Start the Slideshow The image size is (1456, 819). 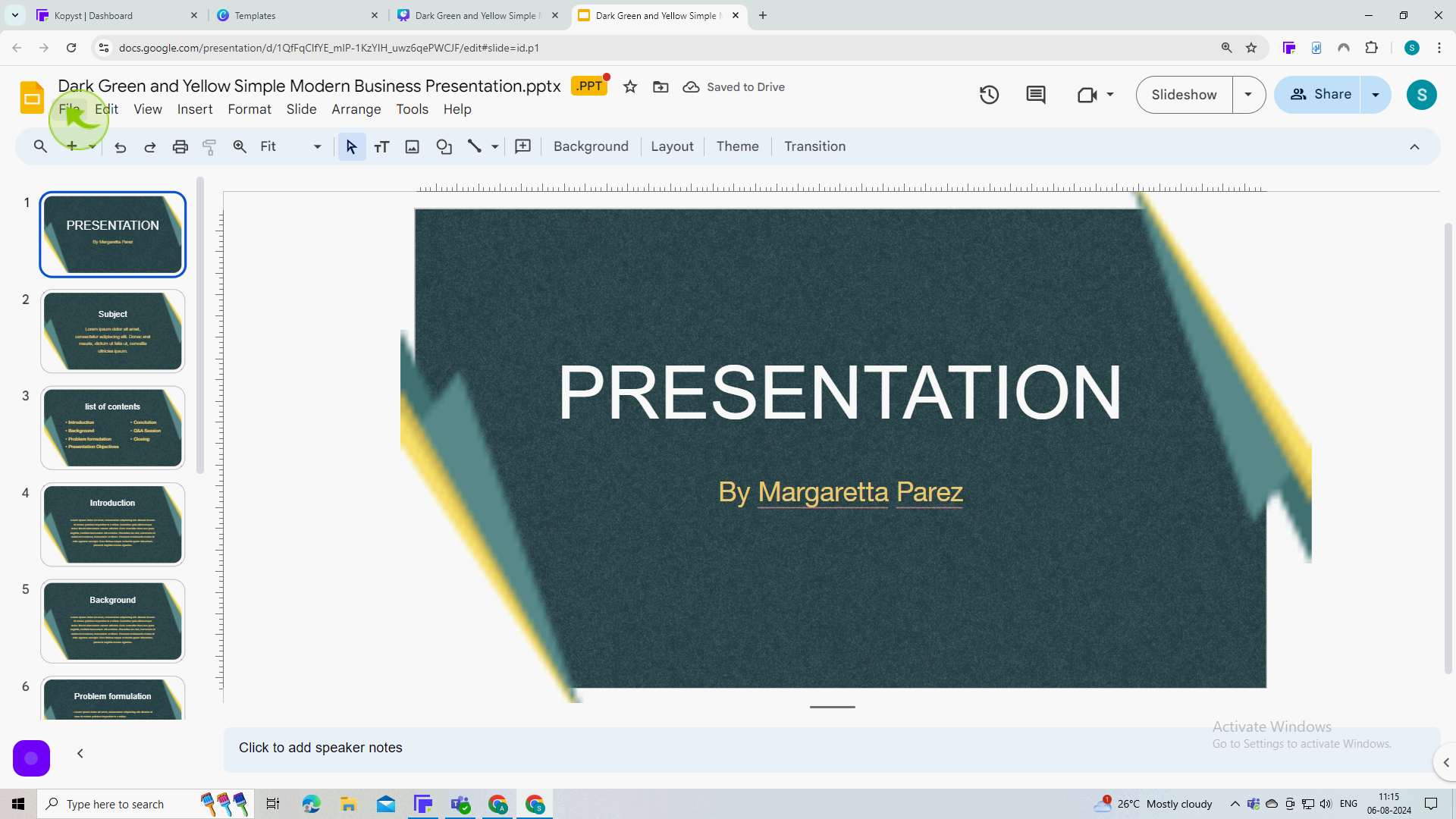point(1184,95)
